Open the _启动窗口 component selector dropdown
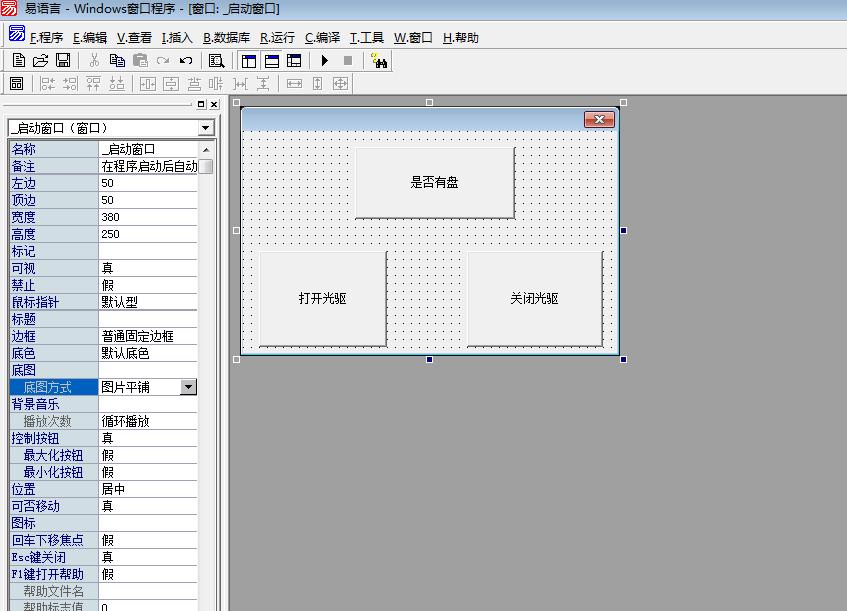The image size is (847, 611). pyautogui.click(x=206, y=128)
